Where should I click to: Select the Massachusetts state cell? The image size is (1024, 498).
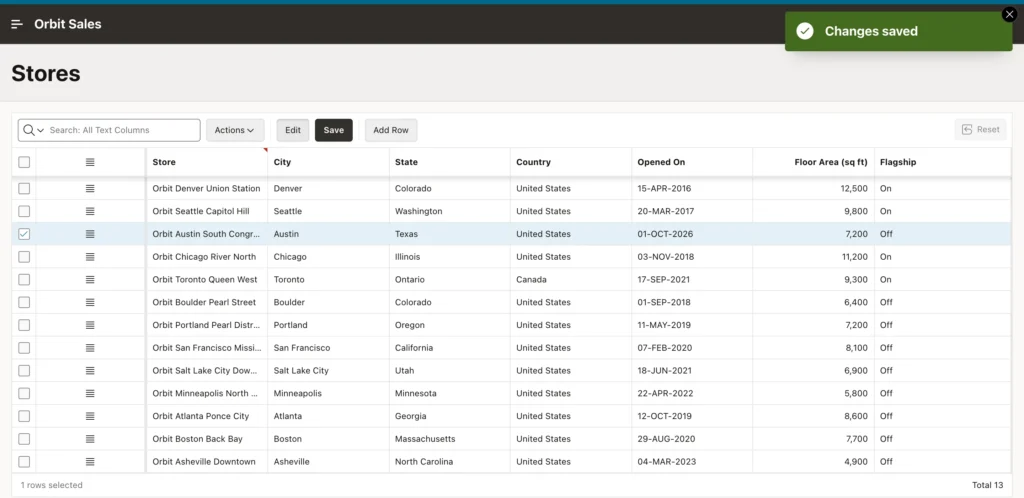click(x=450, y=439)
